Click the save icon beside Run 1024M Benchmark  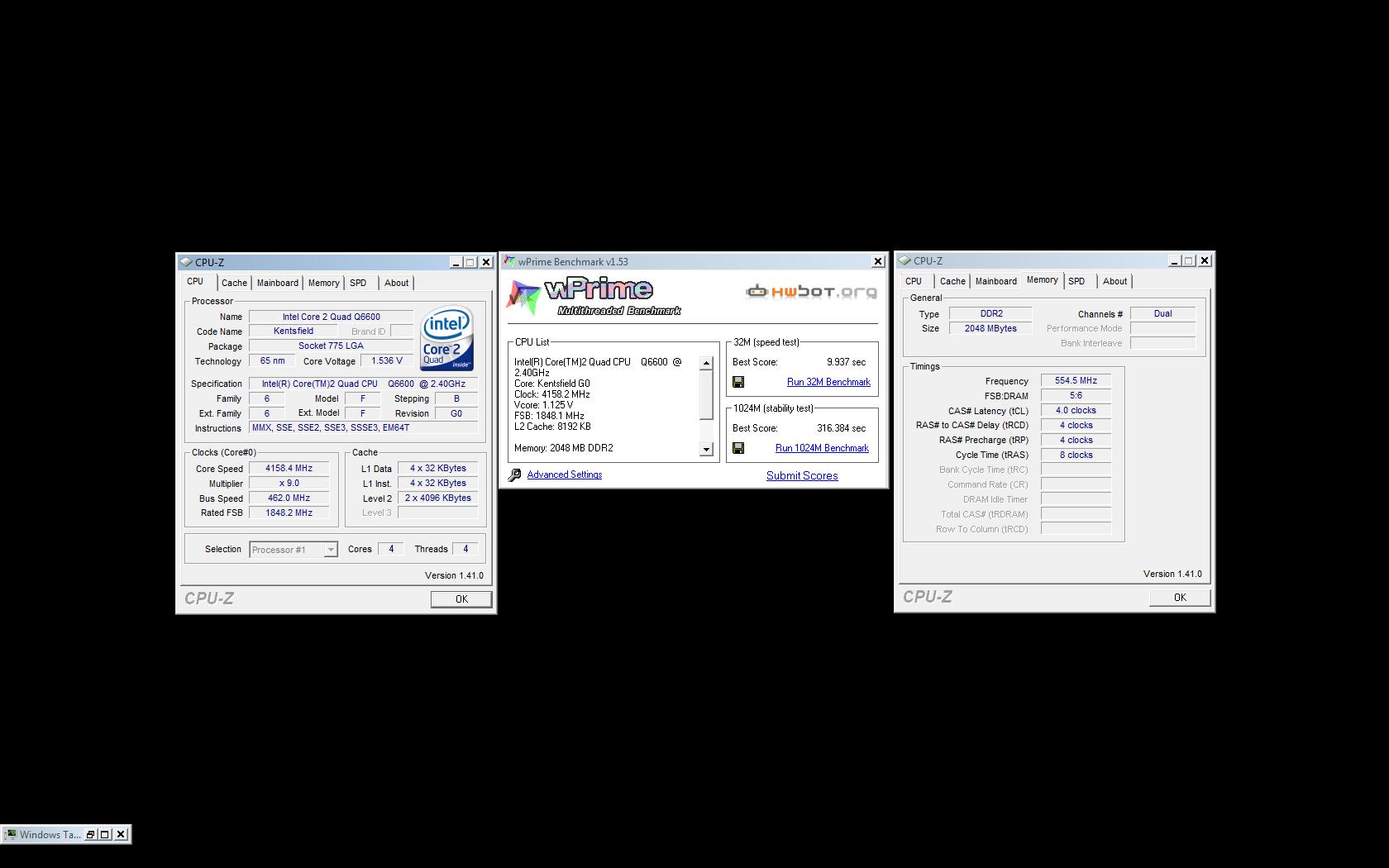tap(738, 448)
